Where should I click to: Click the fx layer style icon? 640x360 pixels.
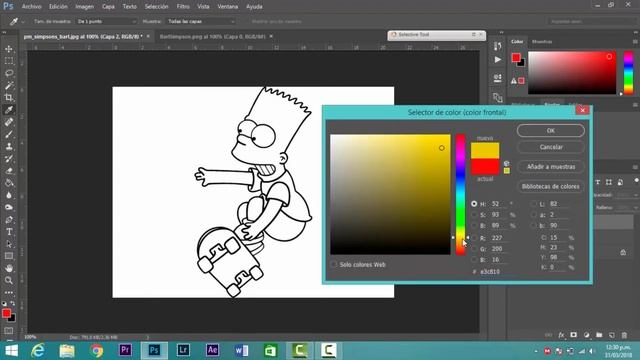pos(561,335)
